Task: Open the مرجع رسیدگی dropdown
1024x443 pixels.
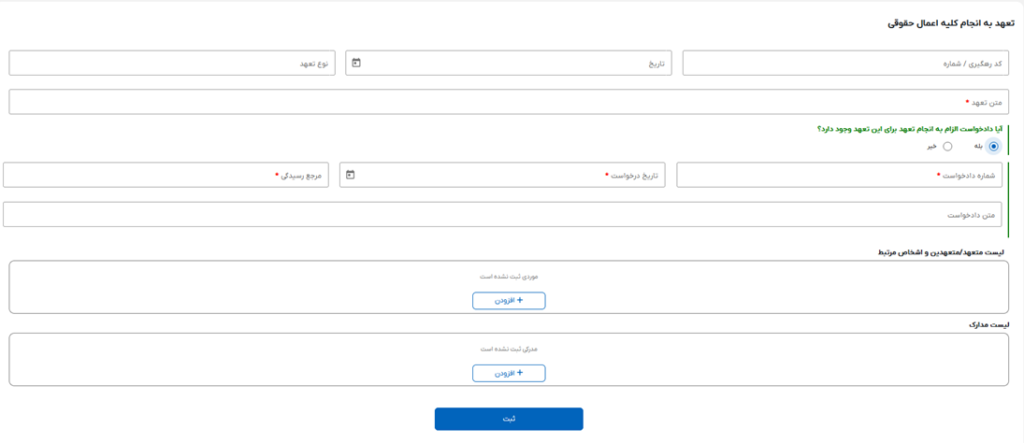Action: coord(166,175)
